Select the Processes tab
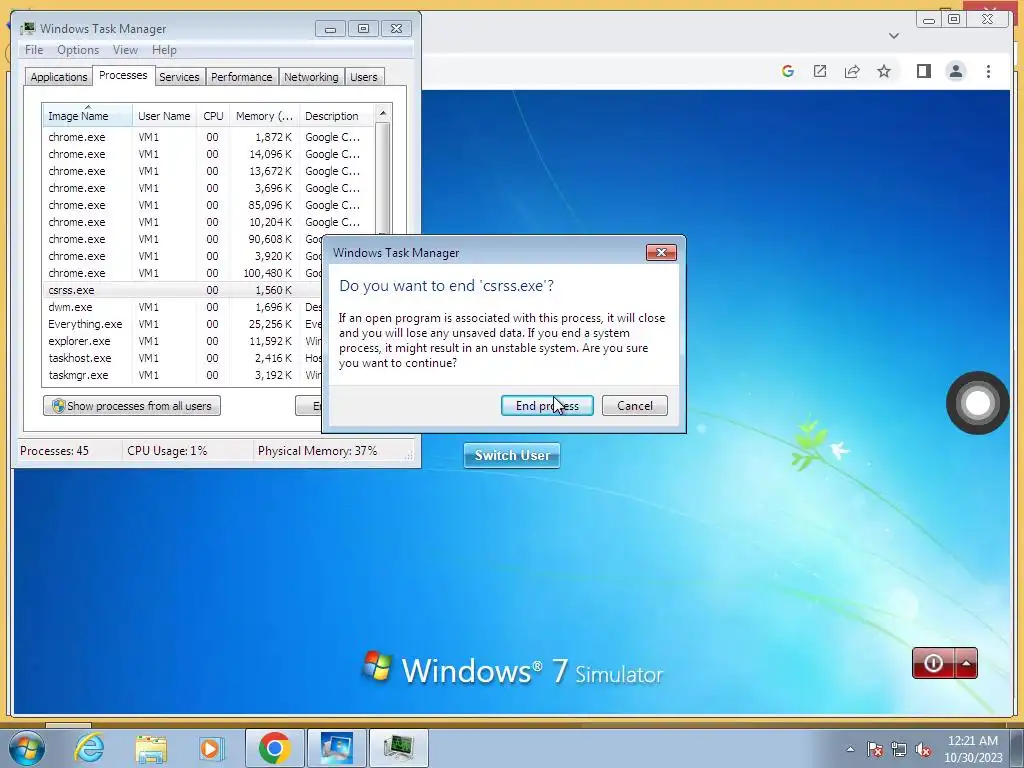This screenshot has height=768, width=1024. click(123, 75)
